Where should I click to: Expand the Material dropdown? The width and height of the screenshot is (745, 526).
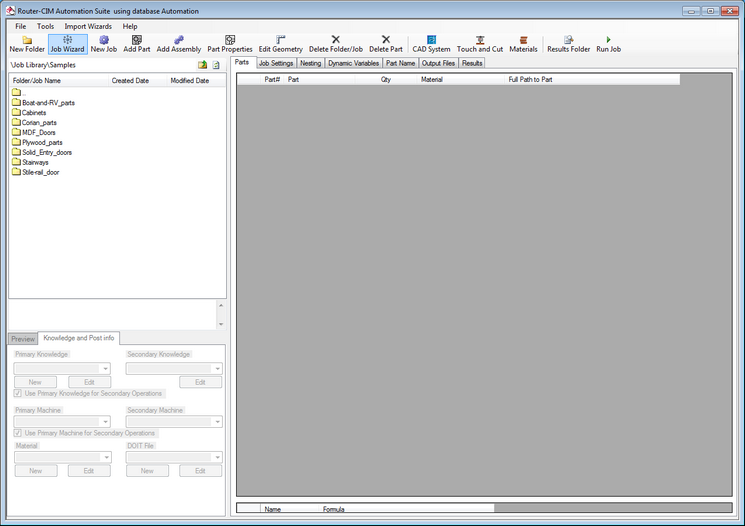click(x=106, y=458)
